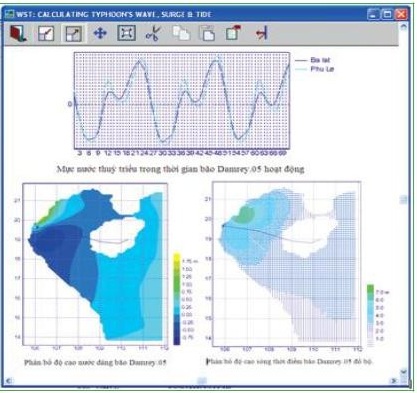Viewport: 417px width, 393px height.
Task: Select the highlighted chart arrow tool icon
Action: (x=74, y=34)
